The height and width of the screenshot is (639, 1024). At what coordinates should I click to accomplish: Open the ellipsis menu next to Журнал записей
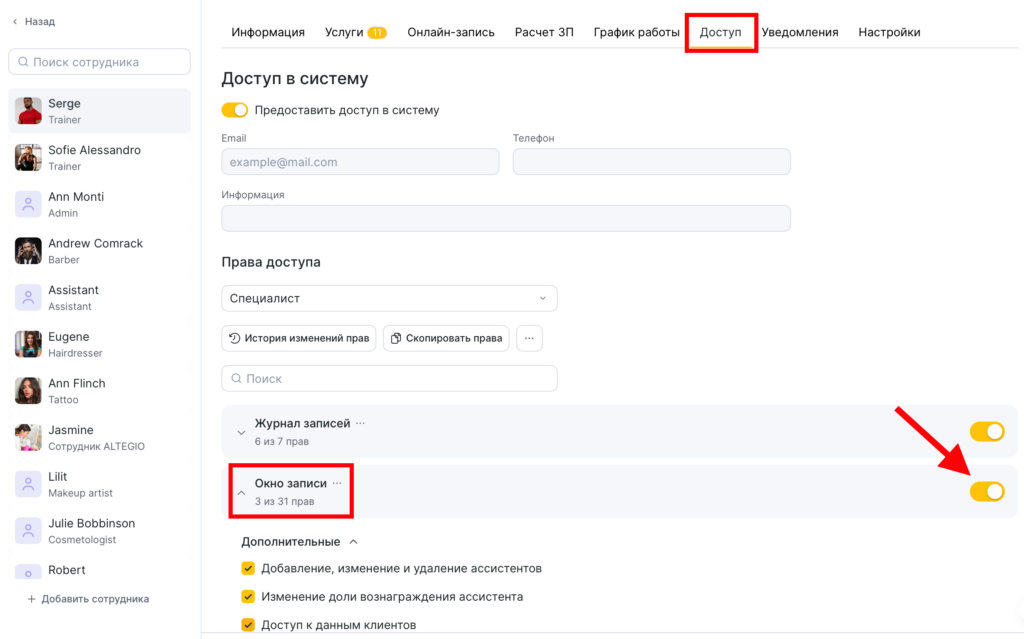361,423
